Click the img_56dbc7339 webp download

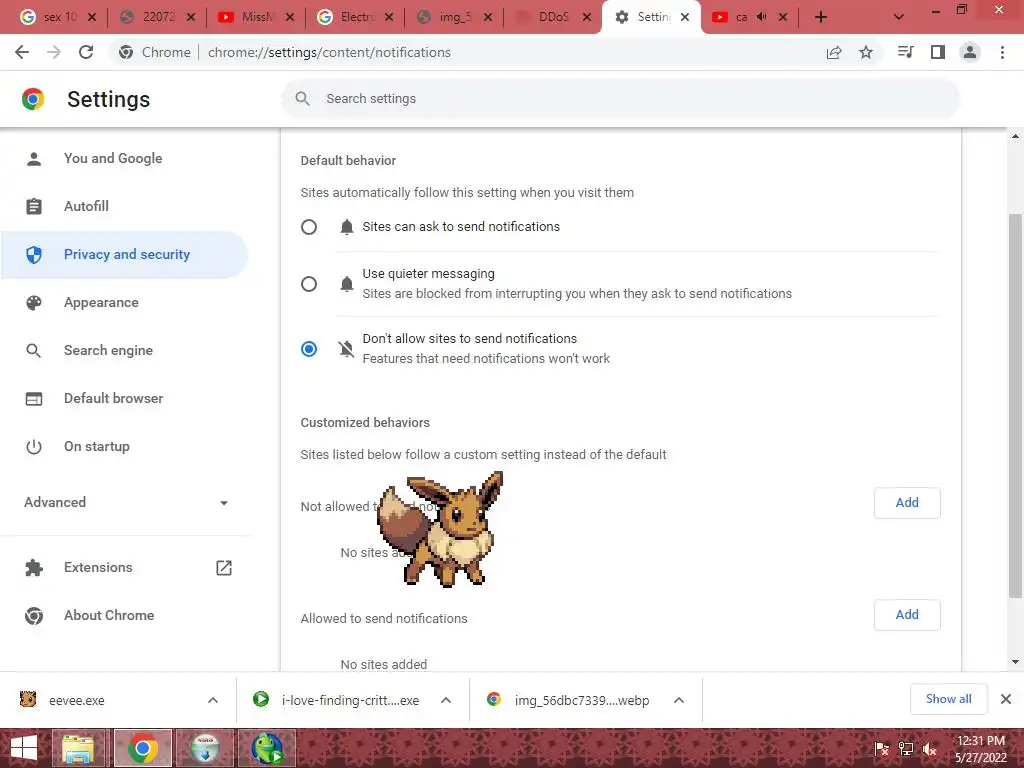pyautogui.click(x=581, y=700)
